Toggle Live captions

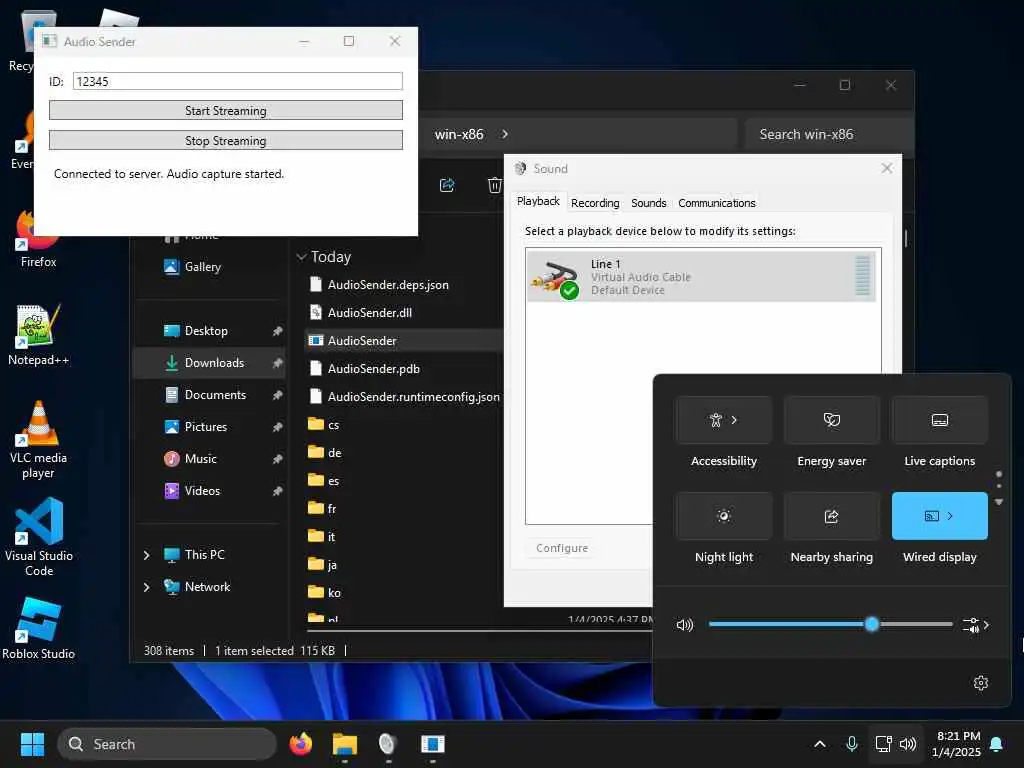point(939,420)
